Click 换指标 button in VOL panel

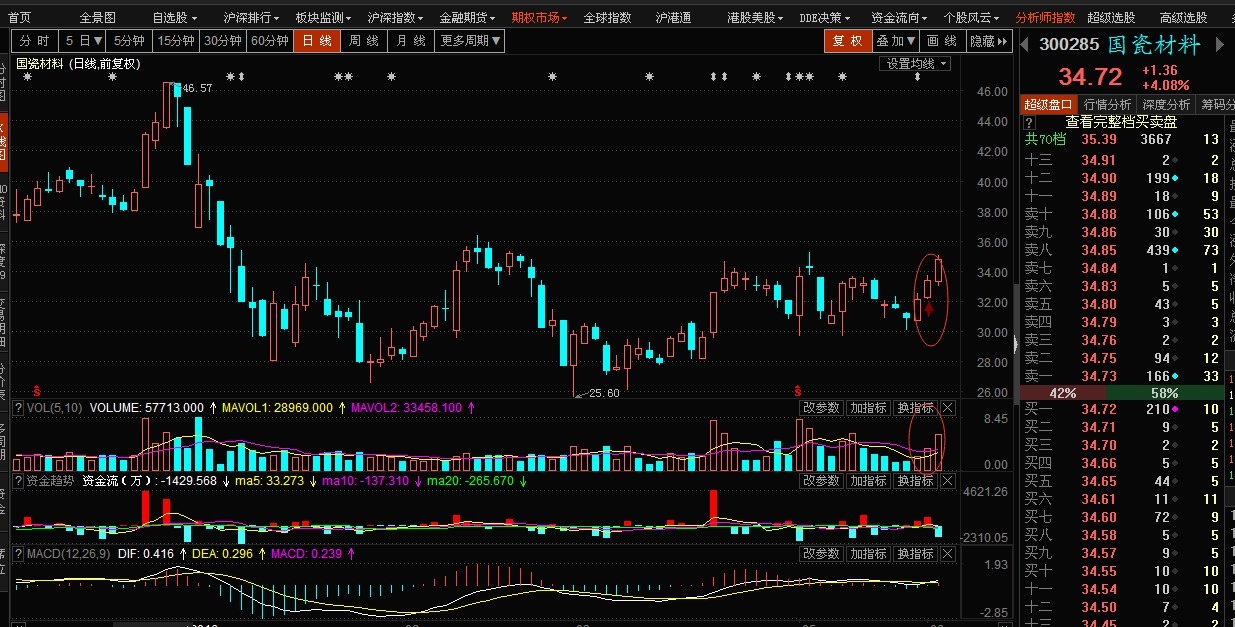[x=914, y=408]
